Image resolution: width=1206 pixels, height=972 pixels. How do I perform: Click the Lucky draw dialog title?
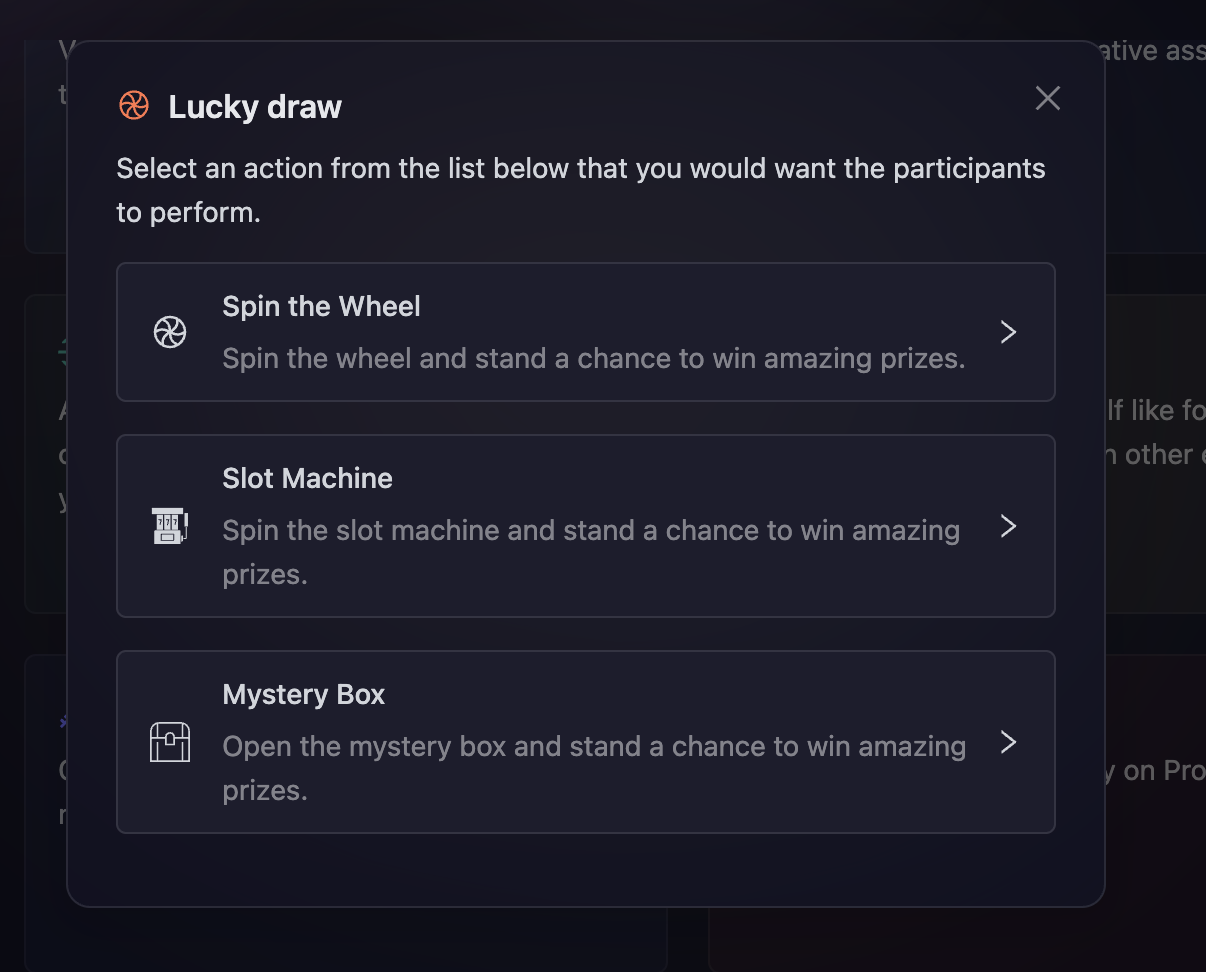pyautogui.click(x=255, y=107)
